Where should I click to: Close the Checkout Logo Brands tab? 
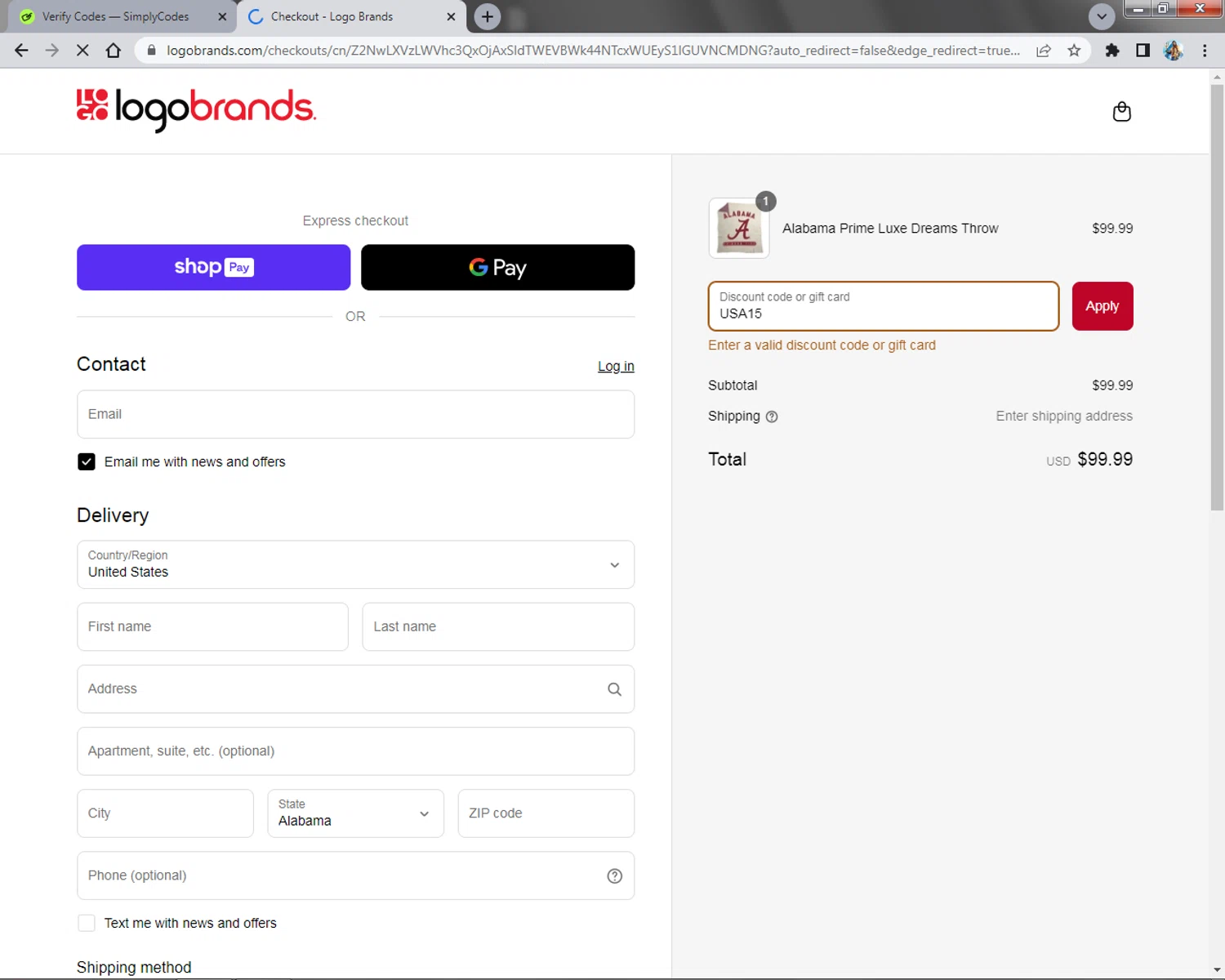(x=451, y=16)
